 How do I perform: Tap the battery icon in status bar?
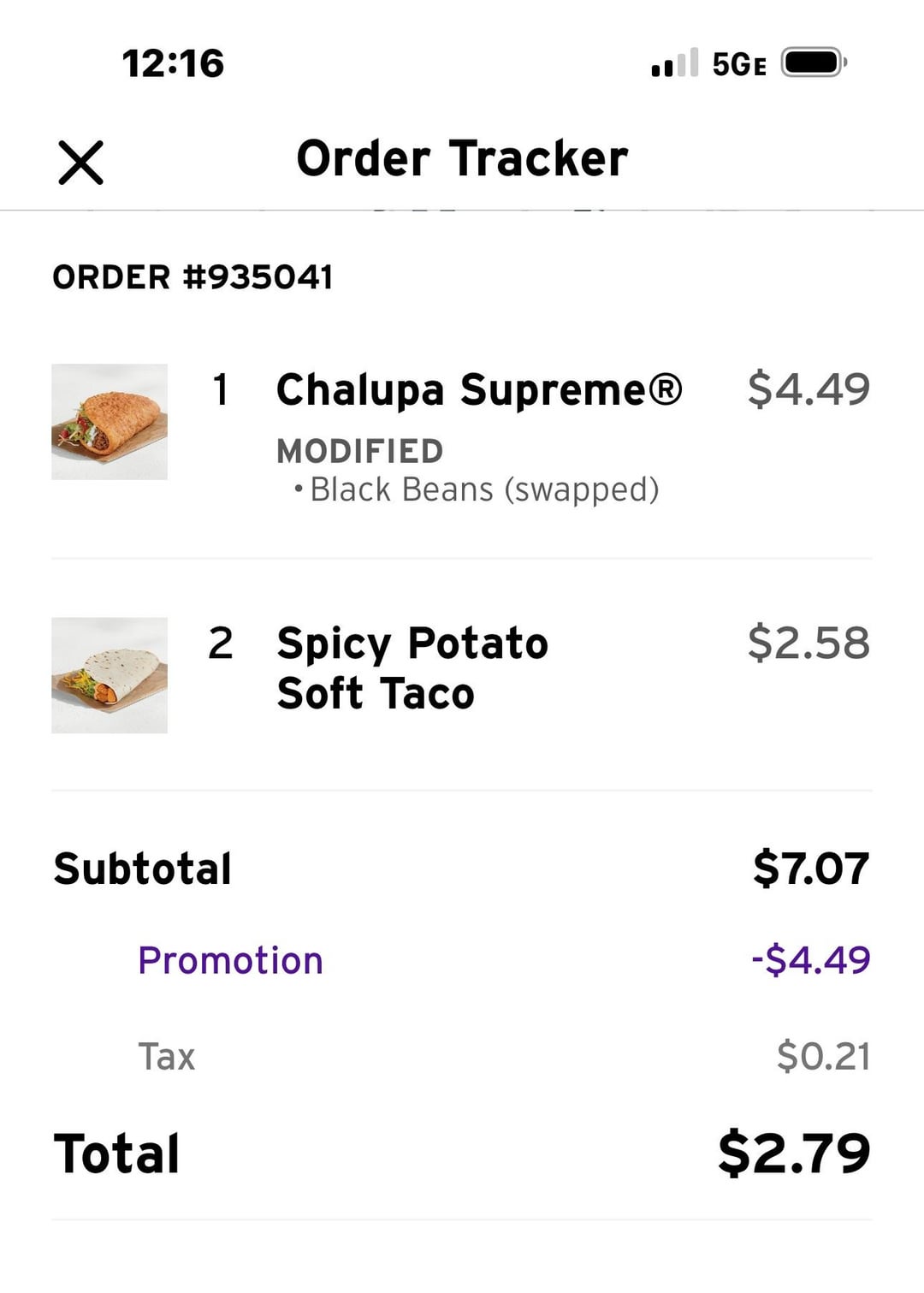[813, 63]
